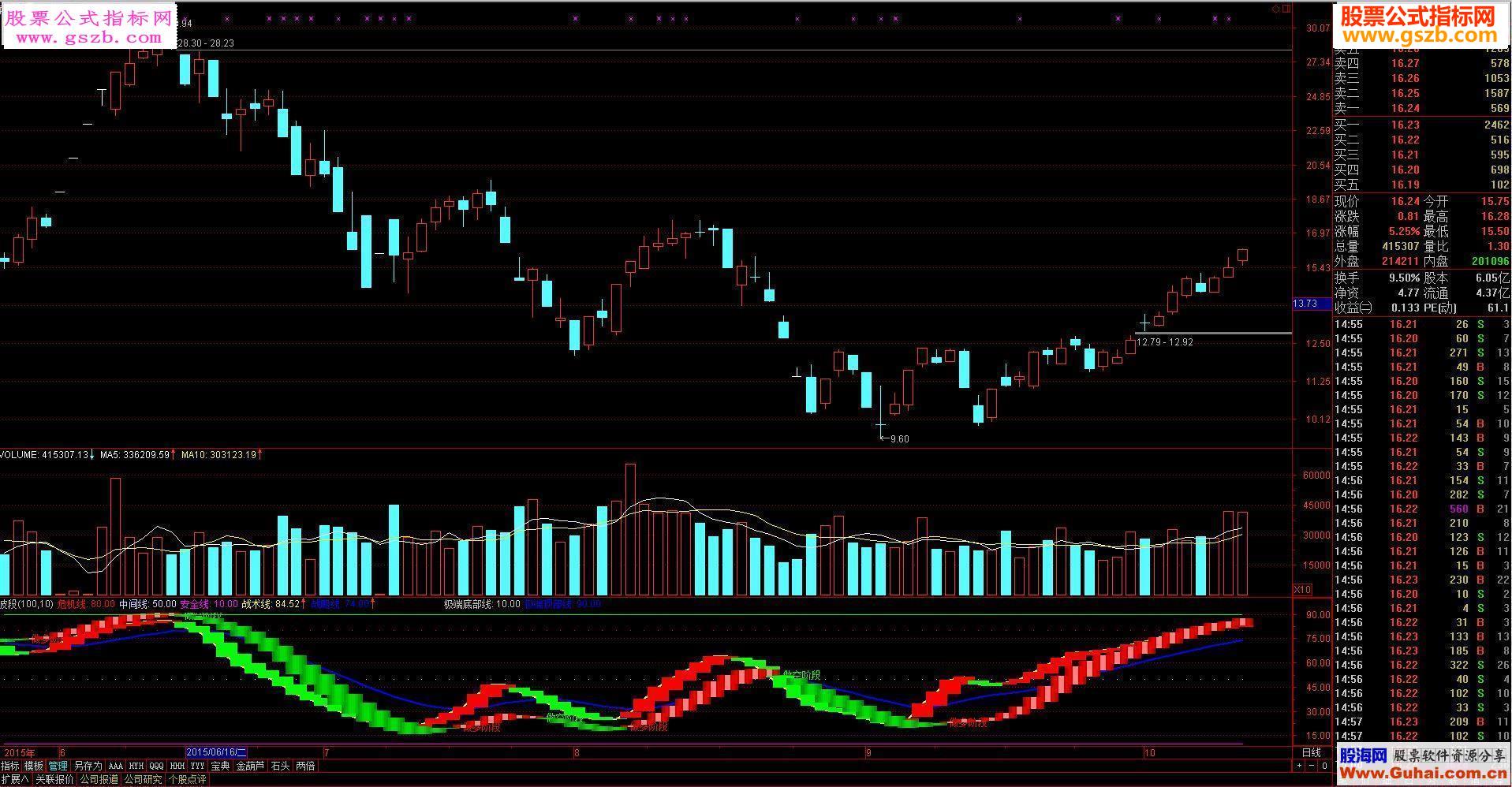Click the 买五 price 16.19

[x=1405, y=185]
